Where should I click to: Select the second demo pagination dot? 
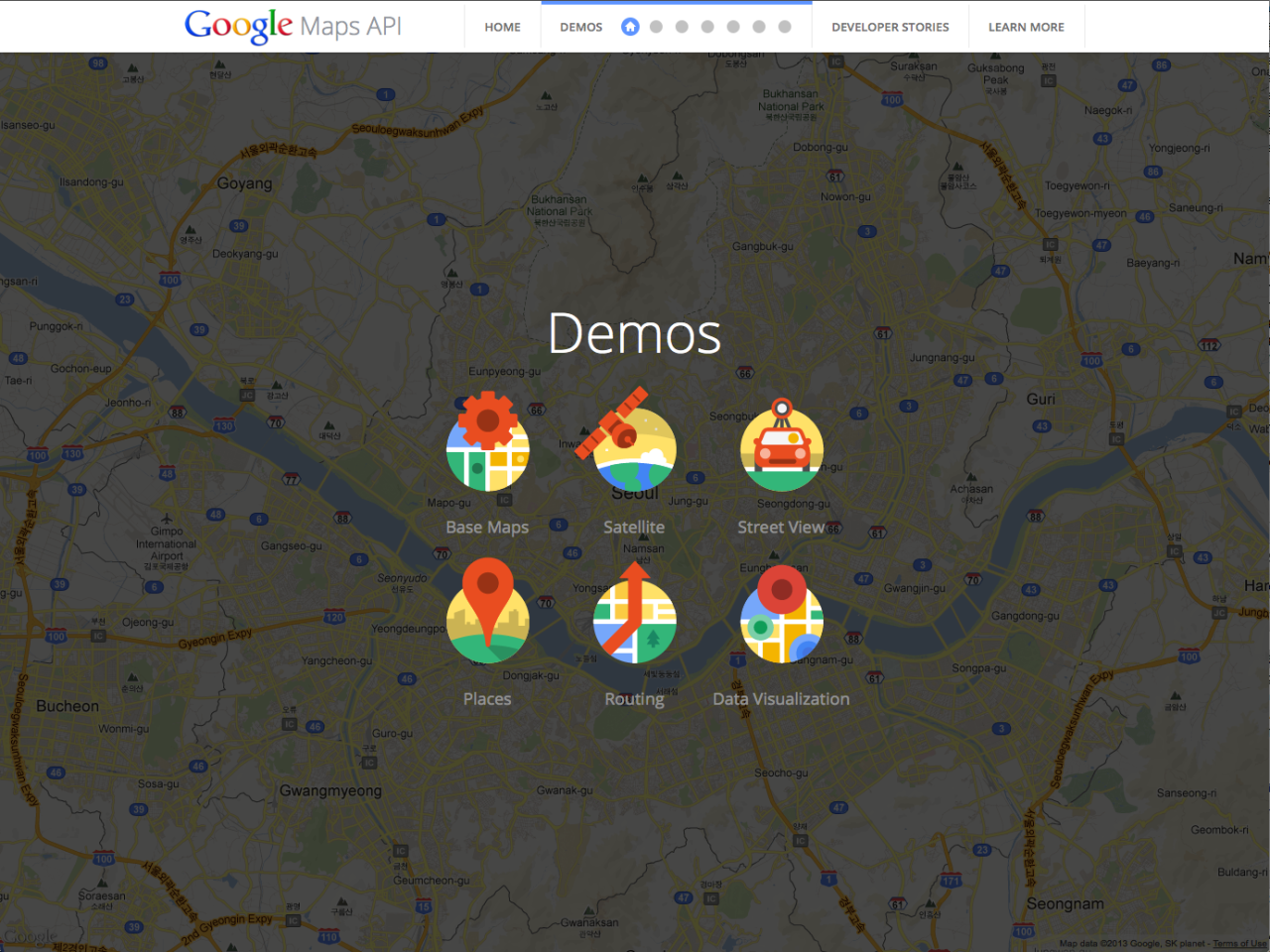(656, 27)
